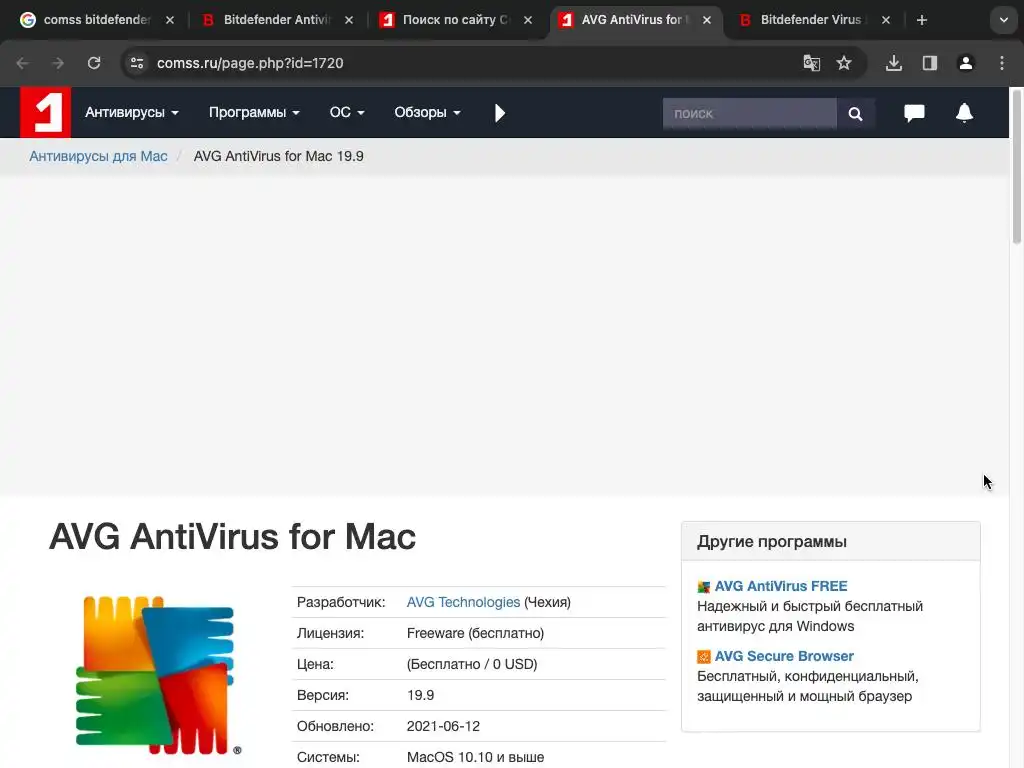Click the AVG AntiVirus FREE icon
This screenshot has height=768, width=1024.
[x=703, y=587]
